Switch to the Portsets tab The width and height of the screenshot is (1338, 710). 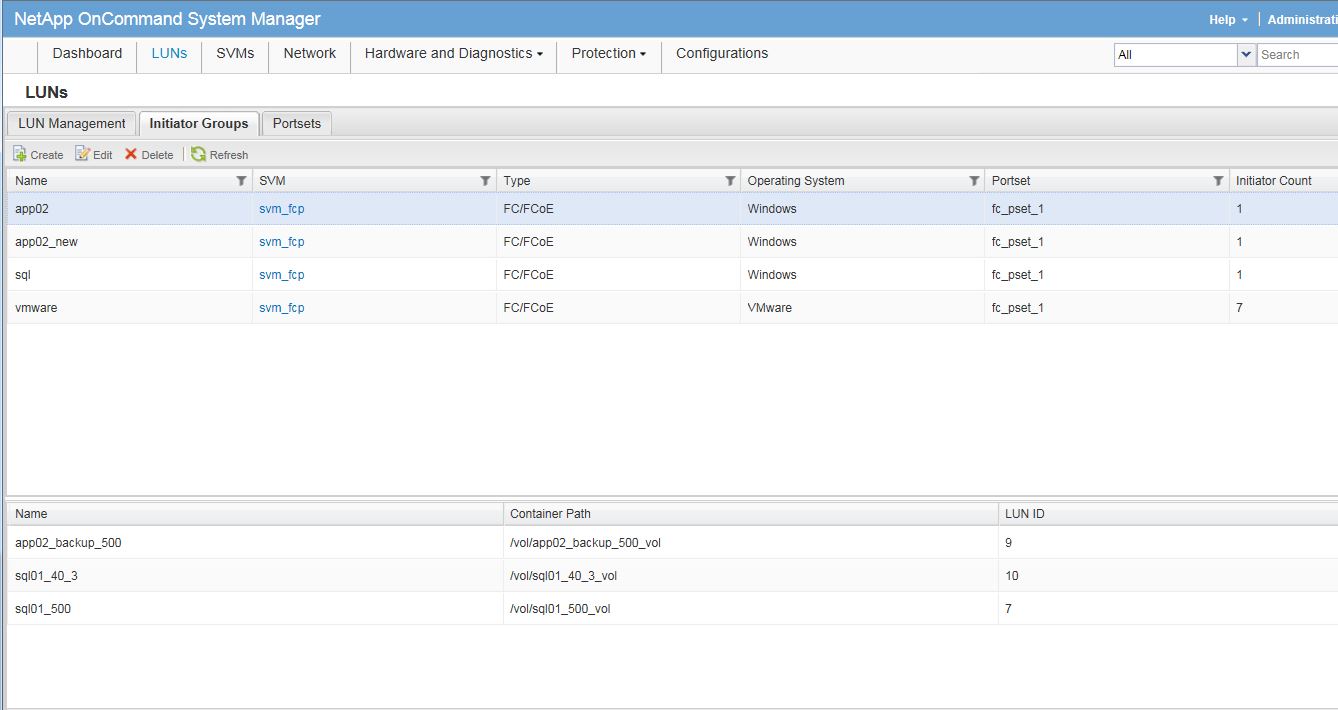point(297,123)
